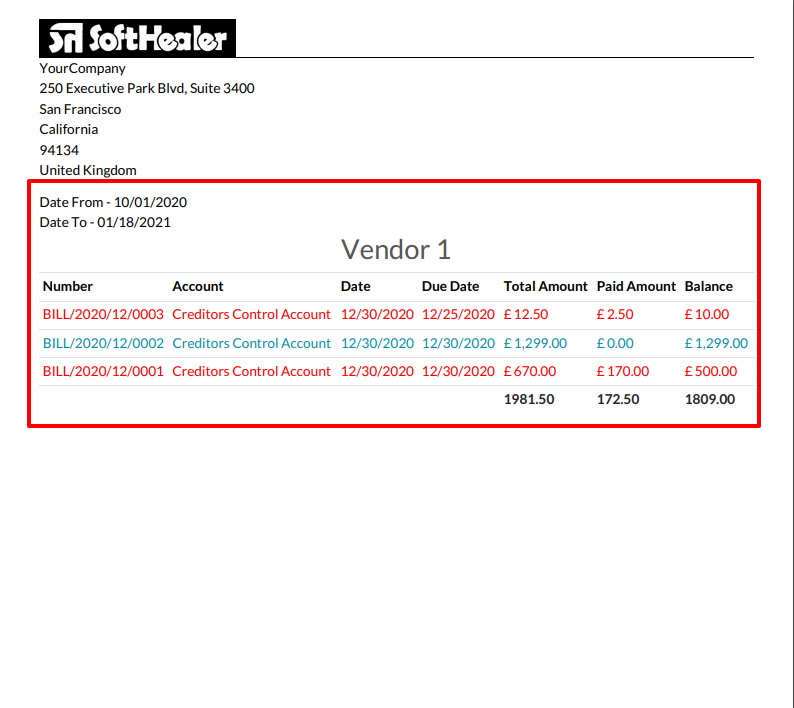Click the California state line
This screenshot has height=708, width=794.
coord(69,130)
